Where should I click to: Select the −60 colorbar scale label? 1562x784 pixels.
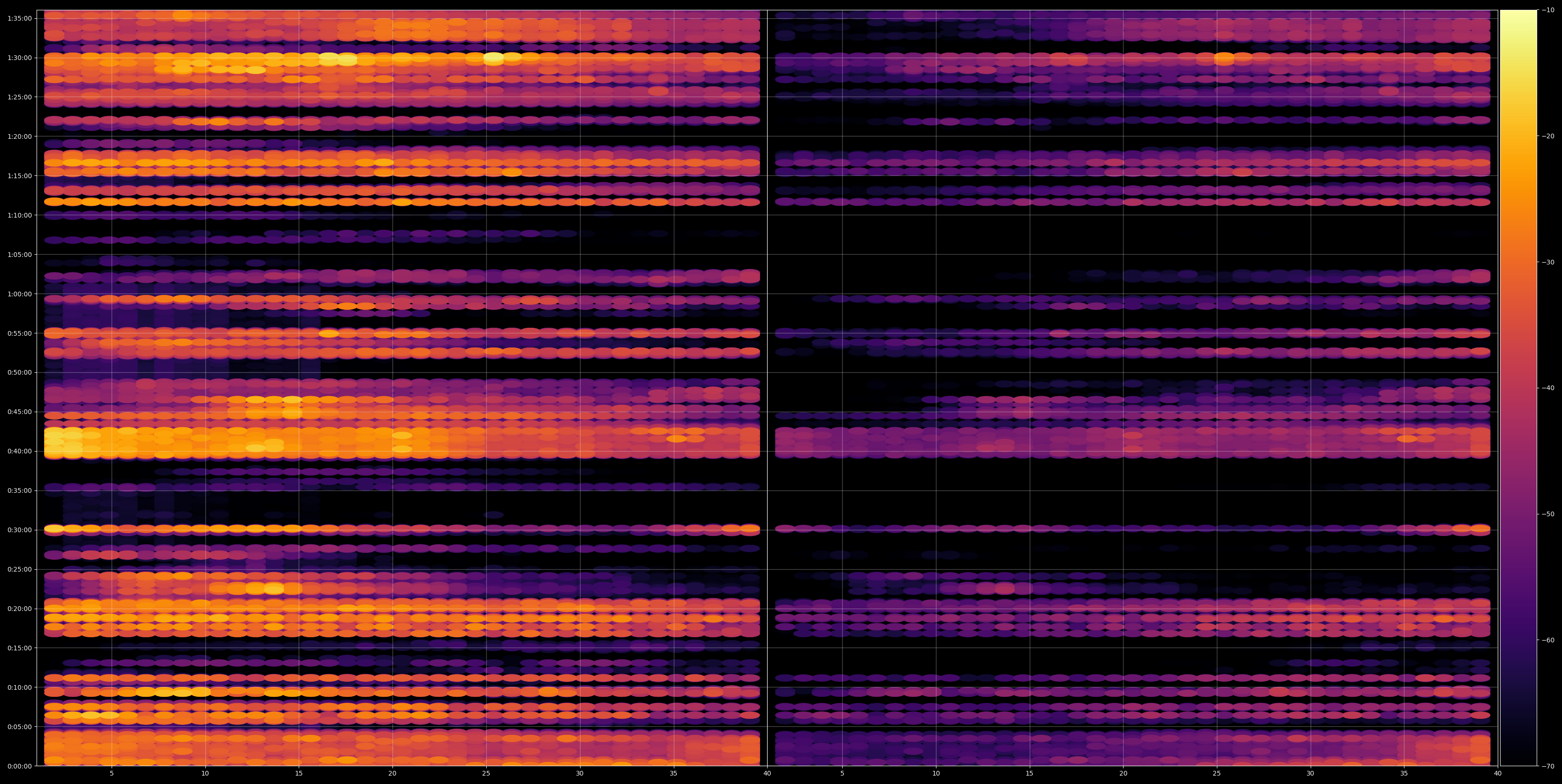[x=1548, y=640]
